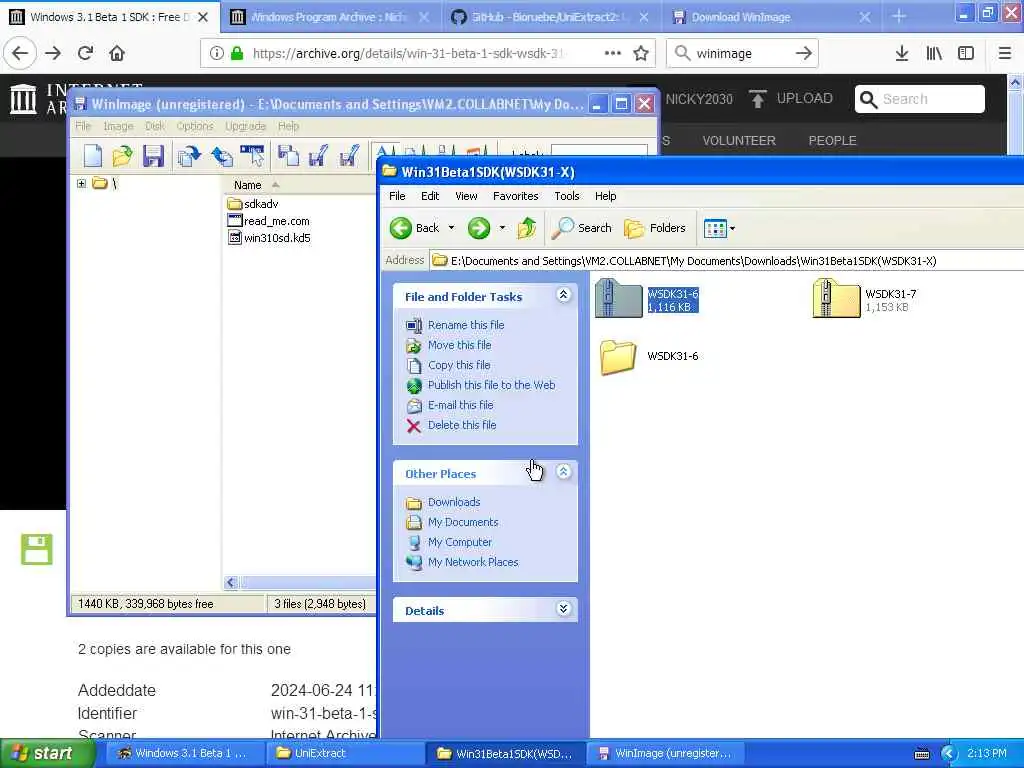The width and height of the screenshot is (1024, 768).
Task: Expand root folder tree node in WinImage
Action: pyautogui.click(x=82, y=184)
